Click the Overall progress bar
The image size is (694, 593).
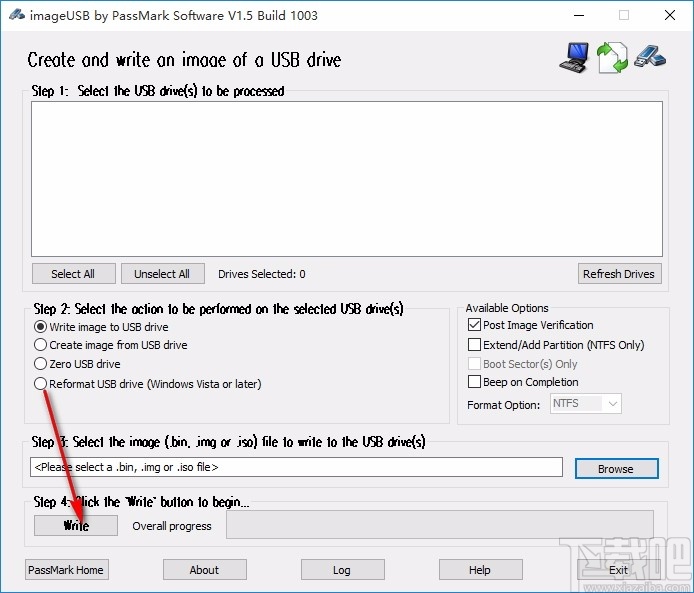tap(440, 525)
